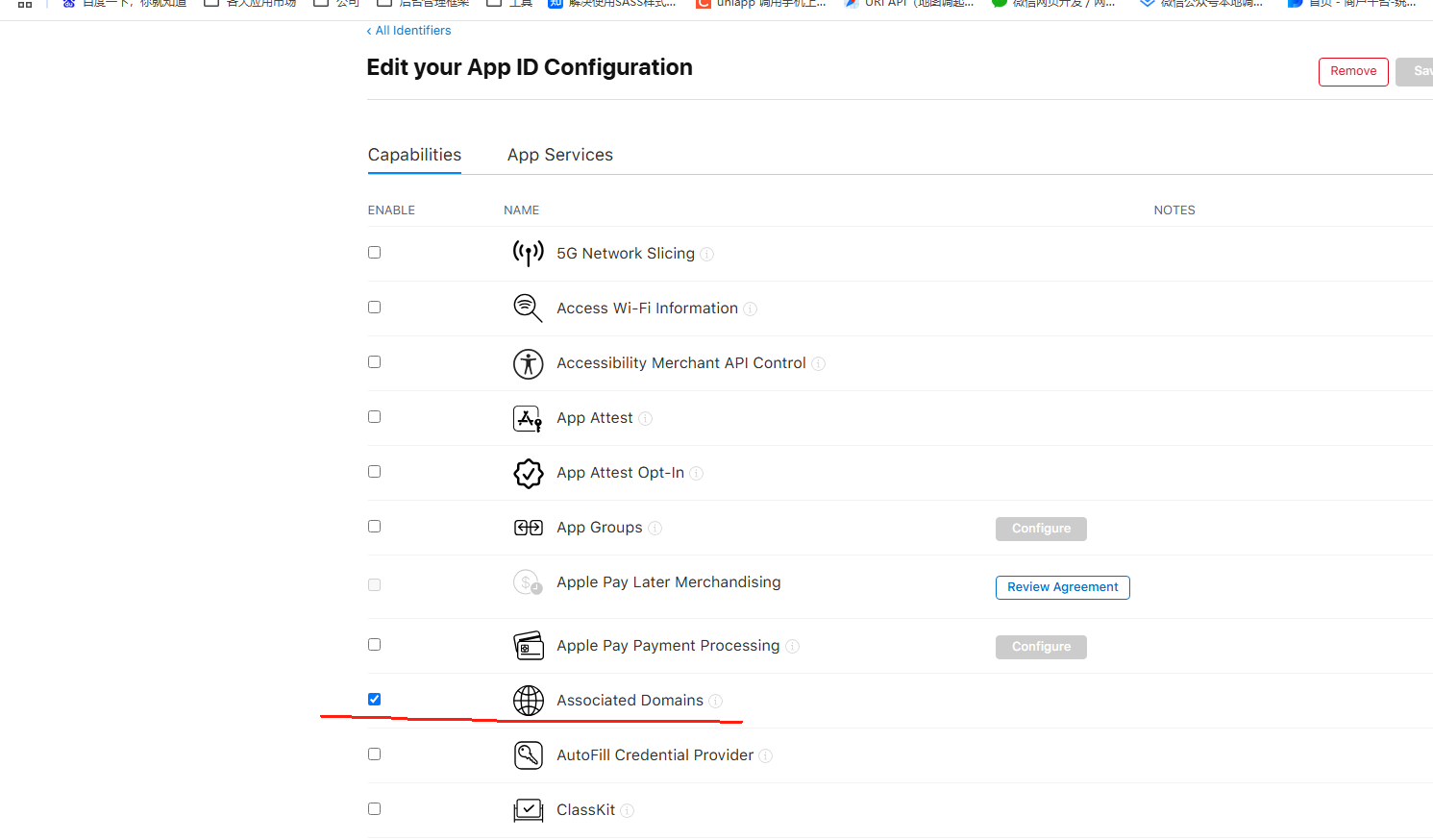
Task: Click the Associated Domains globe icon
Action: [x=528, y=701]
